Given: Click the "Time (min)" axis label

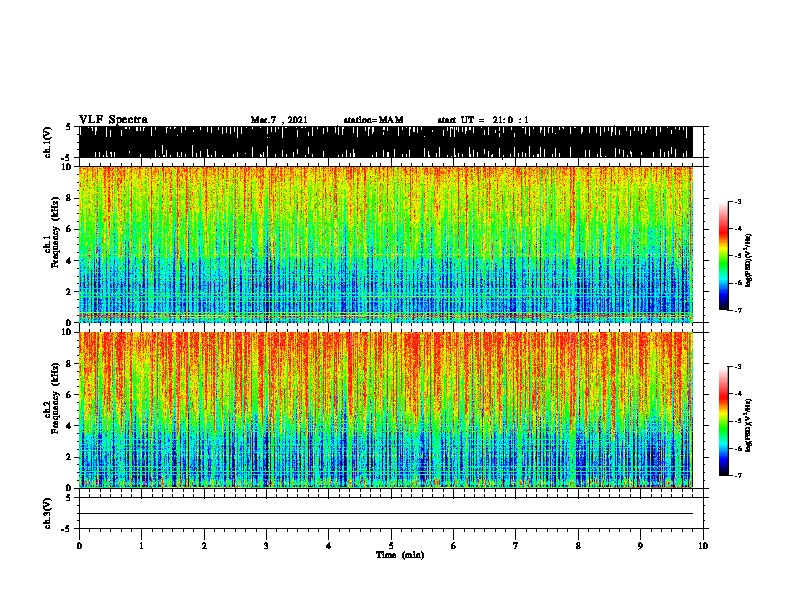Looking at the screenshot, I should click(400, 555).
